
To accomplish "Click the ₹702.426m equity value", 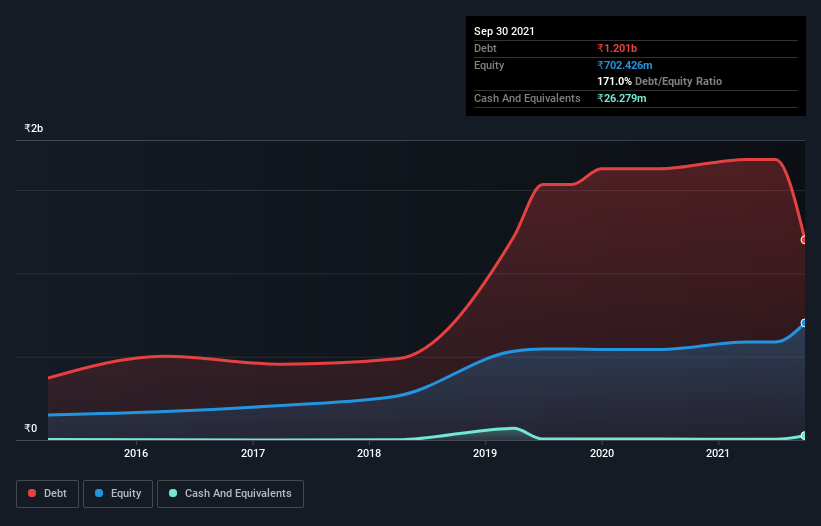I will (625, 65).
